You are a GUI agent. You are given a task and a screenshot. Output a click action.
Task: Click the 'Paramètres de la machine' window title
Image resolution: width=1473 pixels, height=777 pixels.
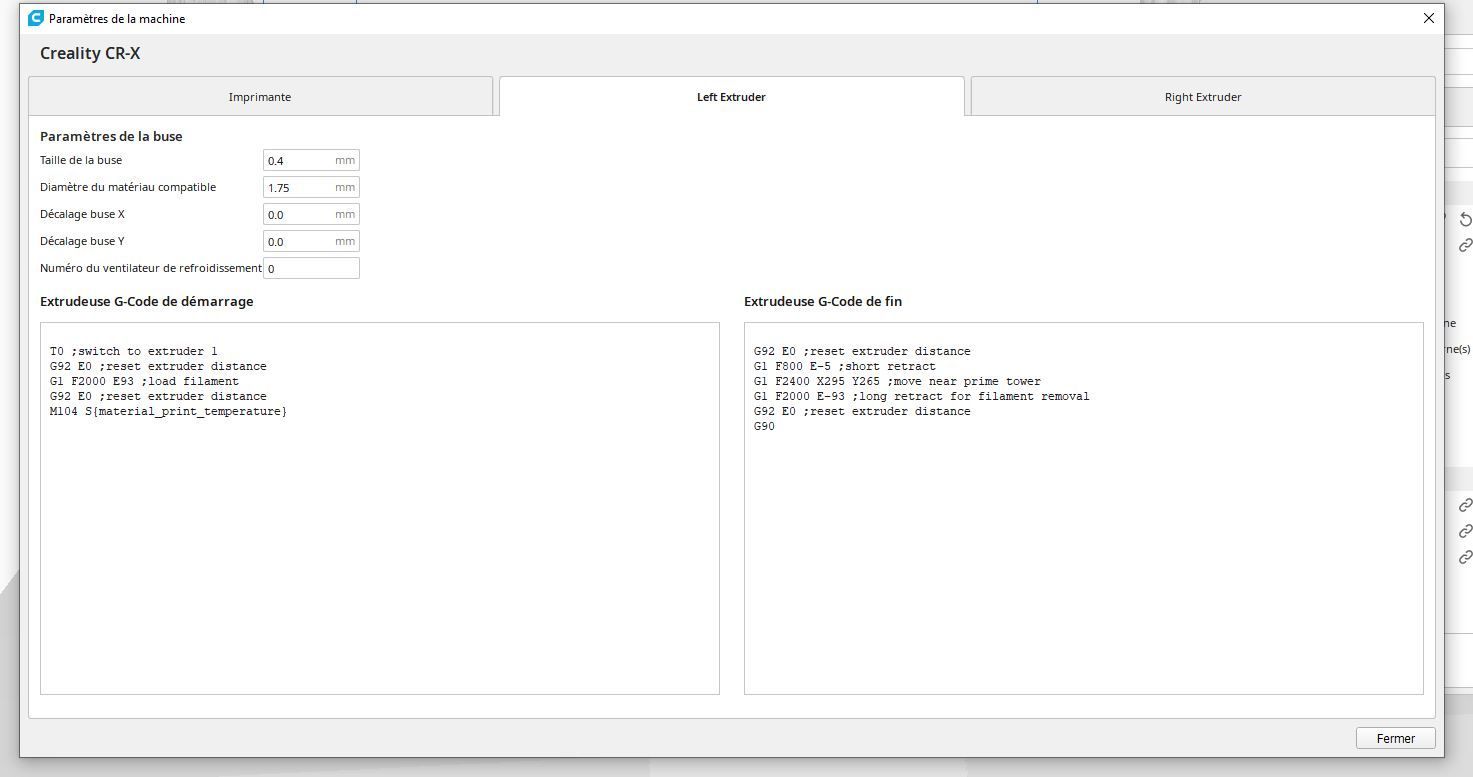[117, 18]
